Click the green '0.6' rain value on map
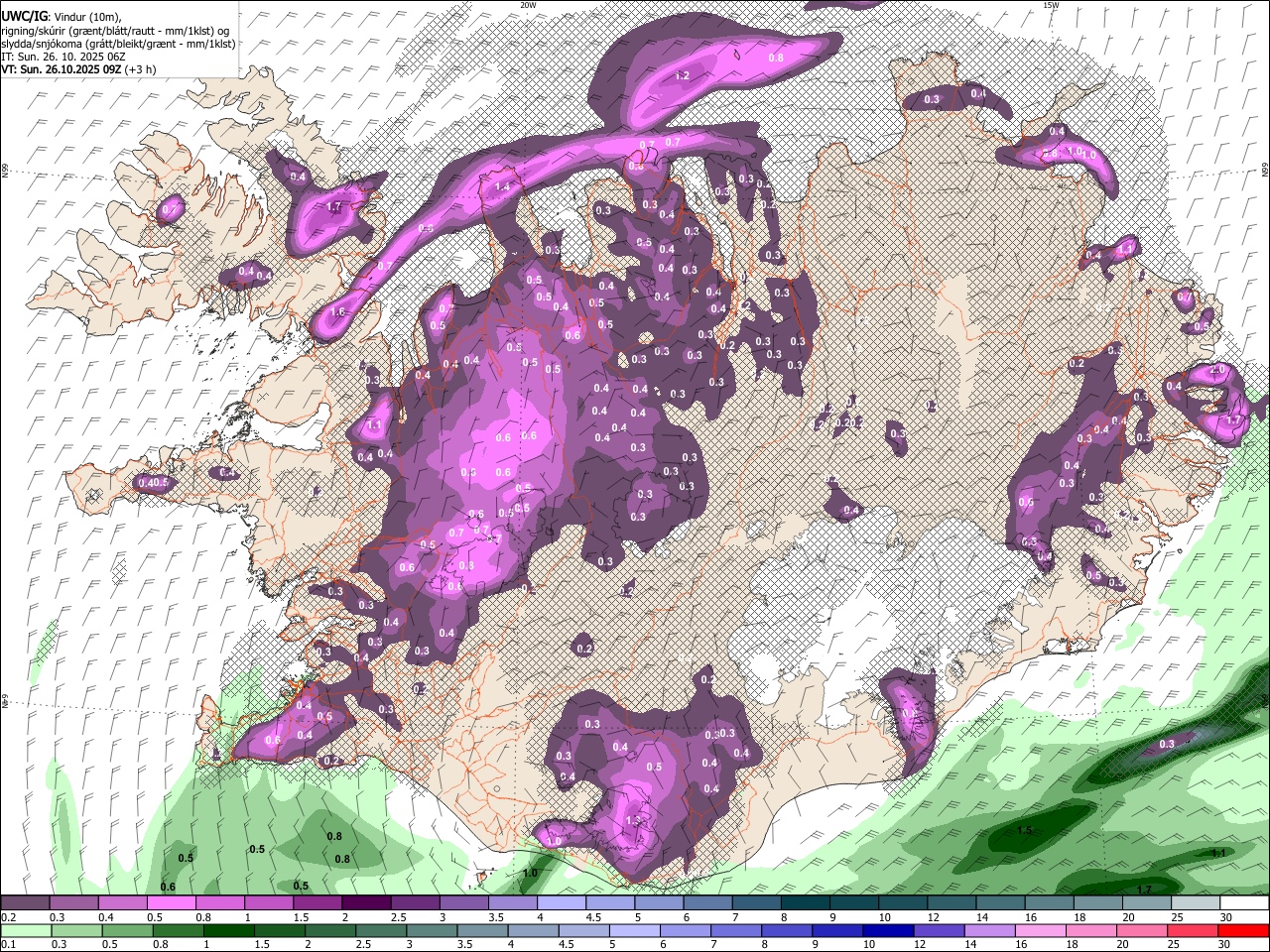Image resolution: width=1270 pixels, height=952 pixels. coord(168,887)
